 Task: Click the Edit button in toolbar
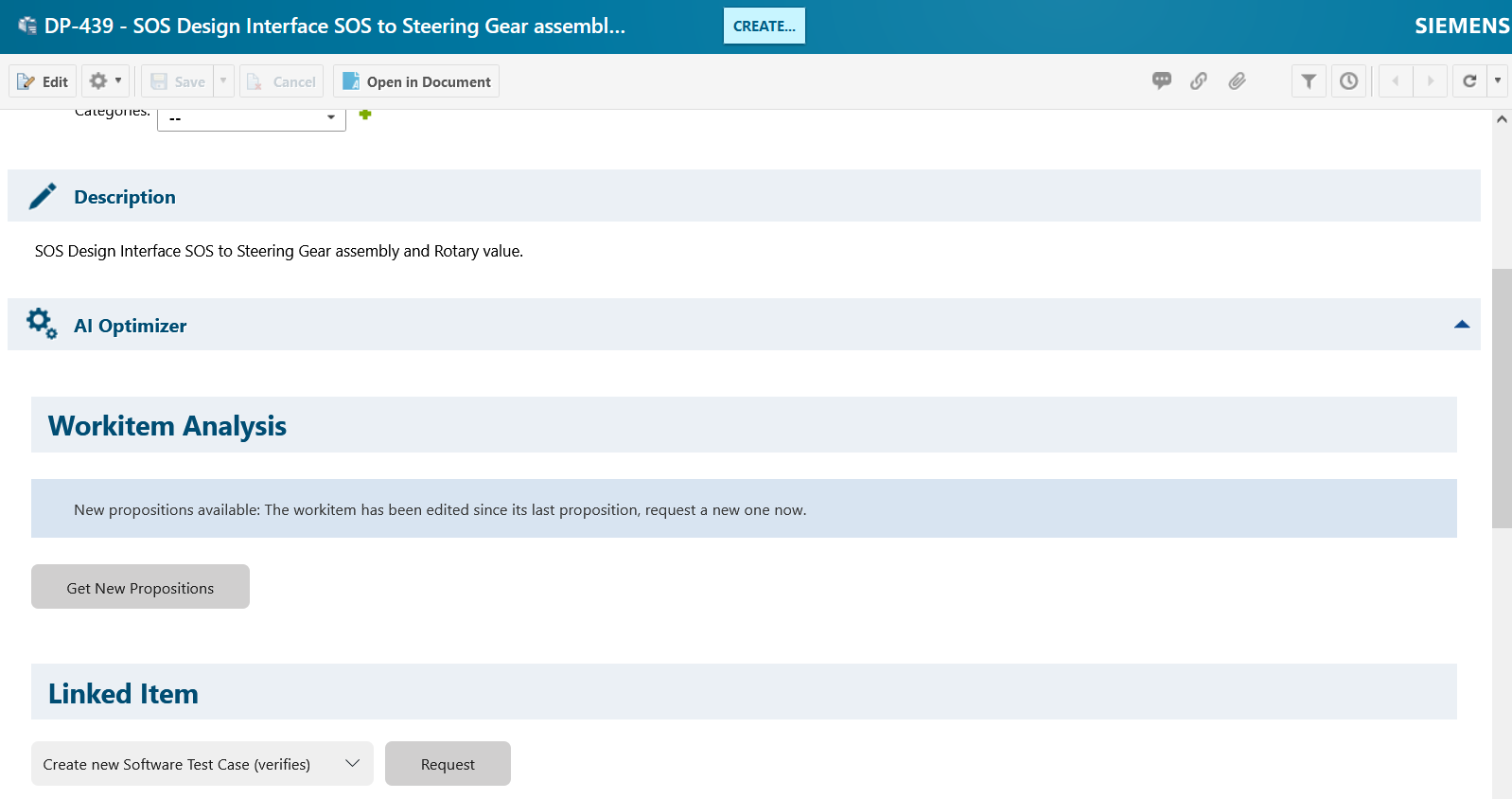(43, 81)
